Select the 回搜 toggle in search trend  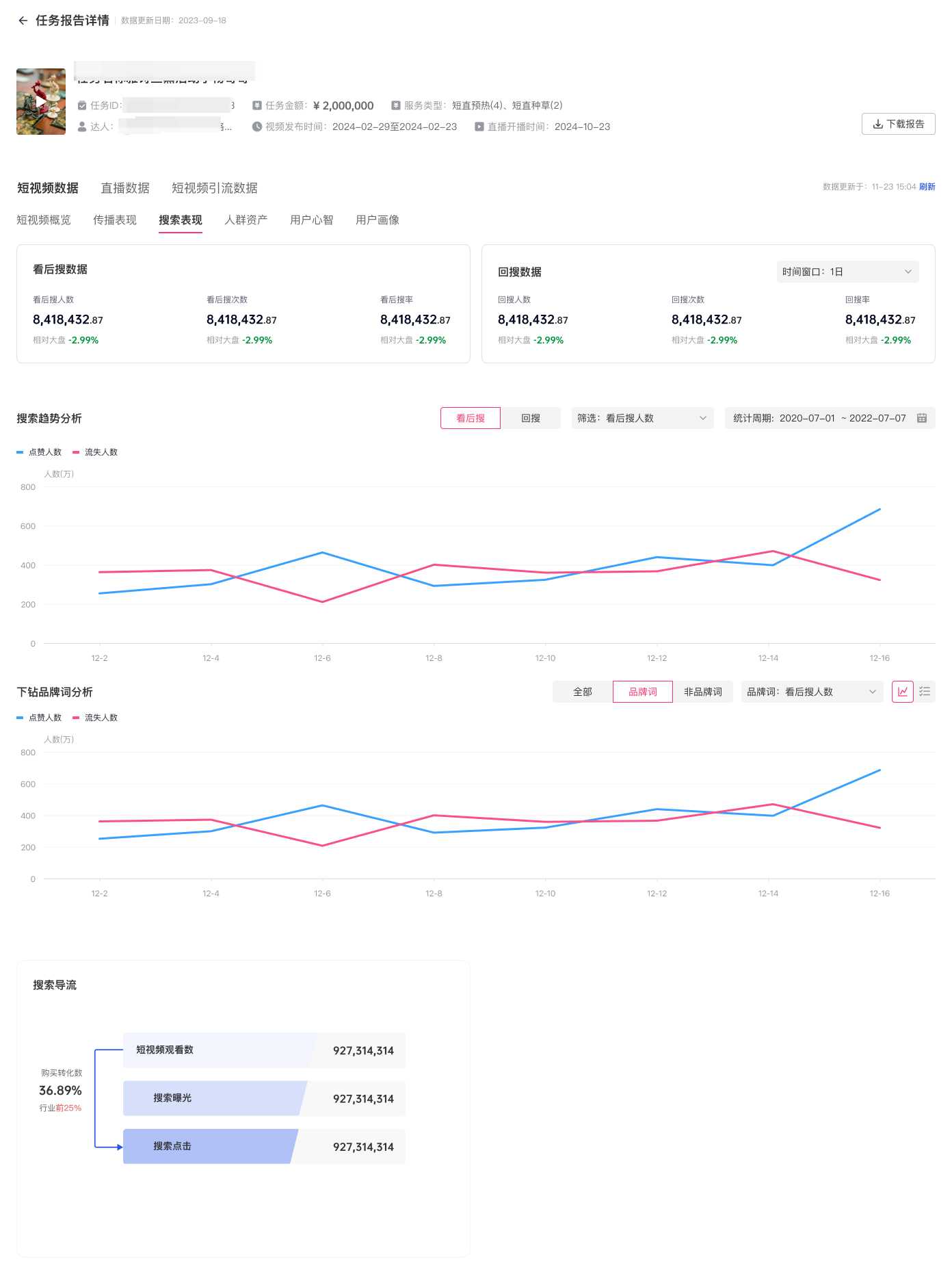[531, 418]
